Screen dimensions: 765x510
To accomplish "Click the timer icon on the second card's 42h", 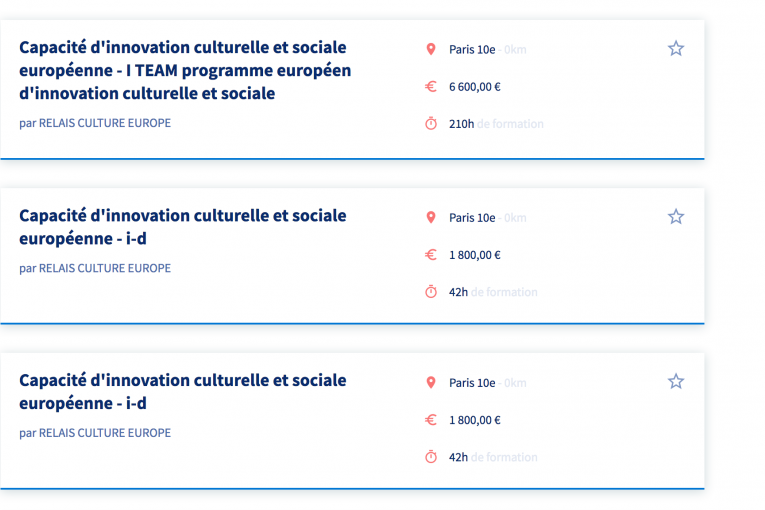I will pyautogui.click(x=431, y=291).
